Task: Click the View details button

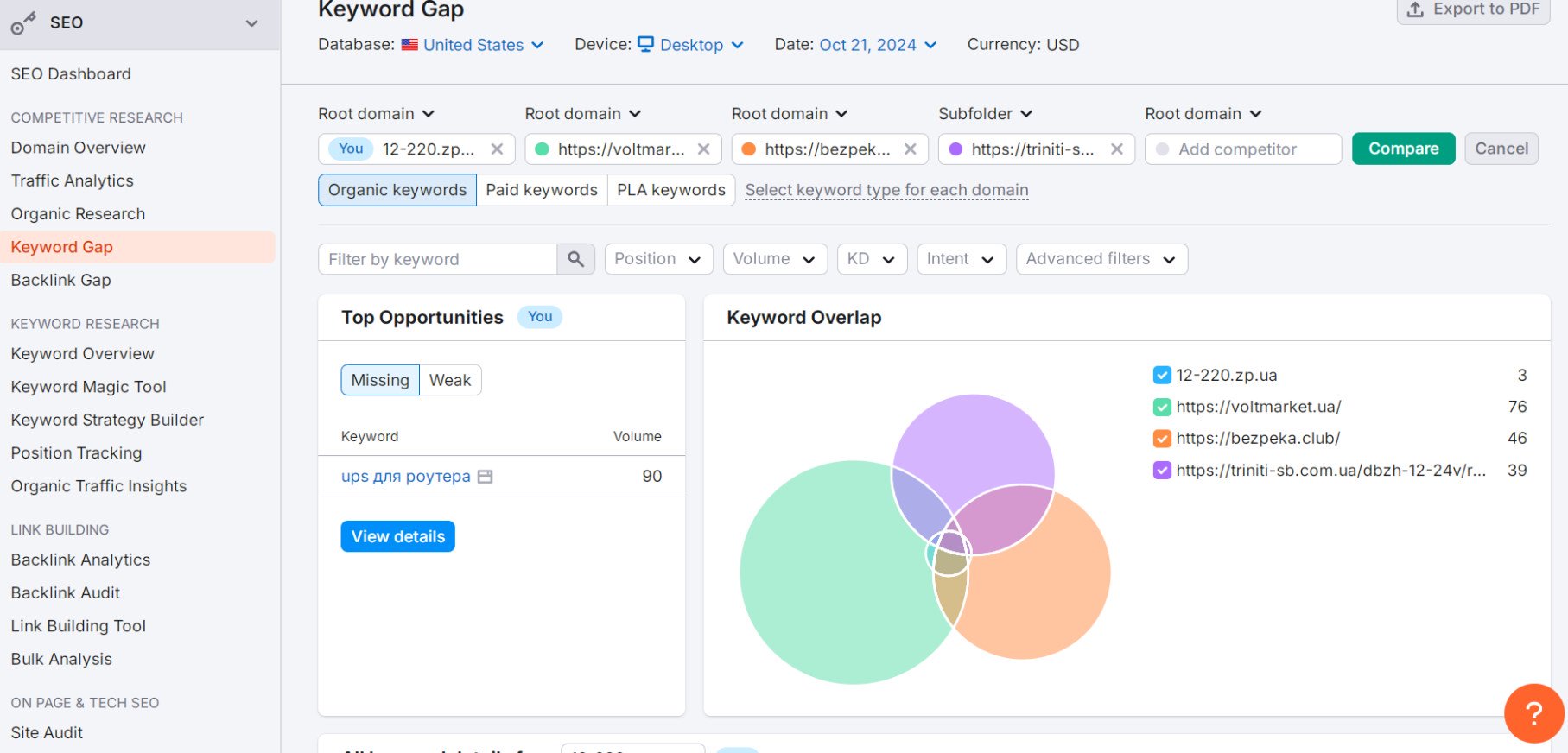Action: (397, 536)
